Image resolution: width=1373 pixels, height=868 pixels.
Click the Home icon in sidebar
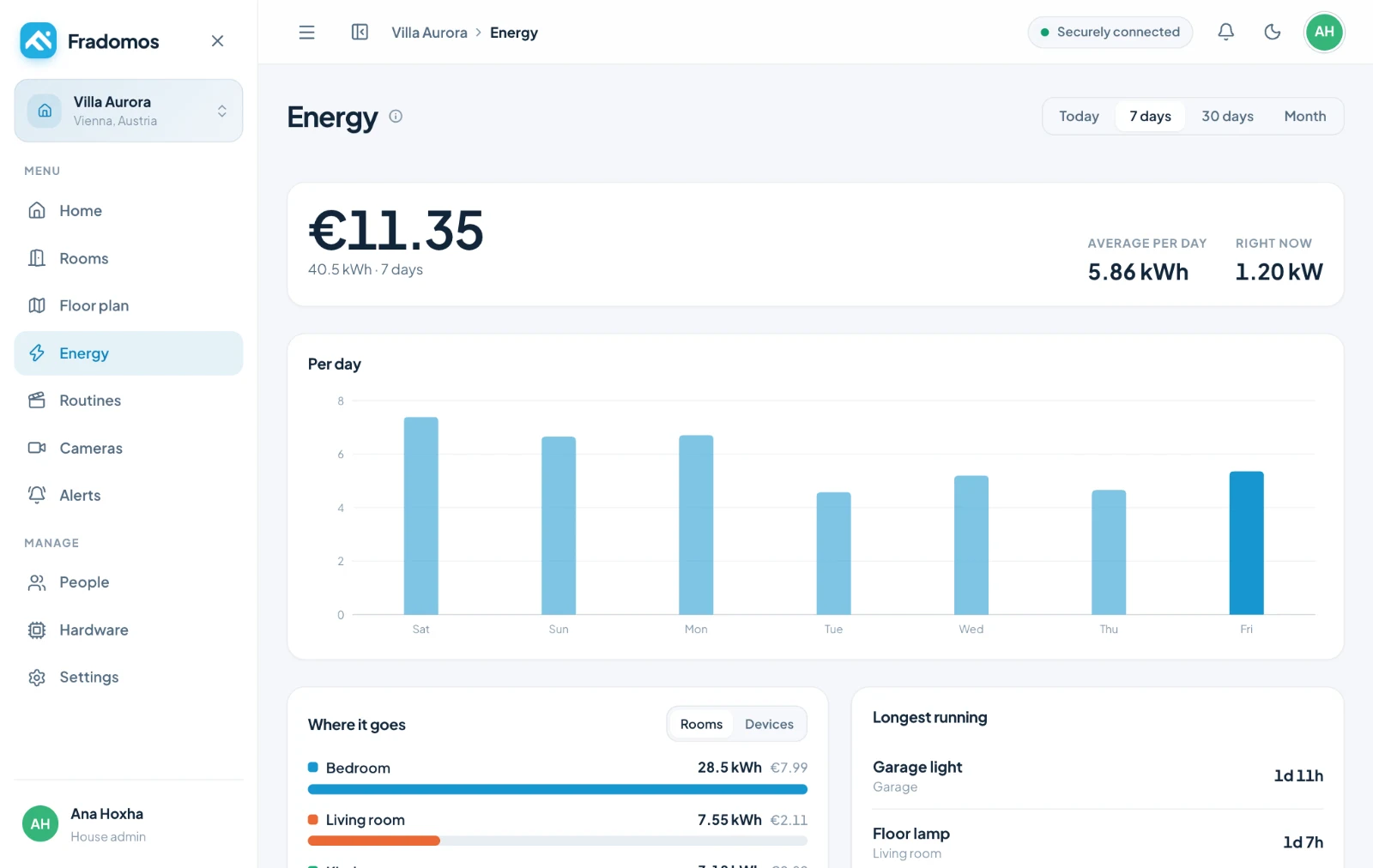pos(37,211)
